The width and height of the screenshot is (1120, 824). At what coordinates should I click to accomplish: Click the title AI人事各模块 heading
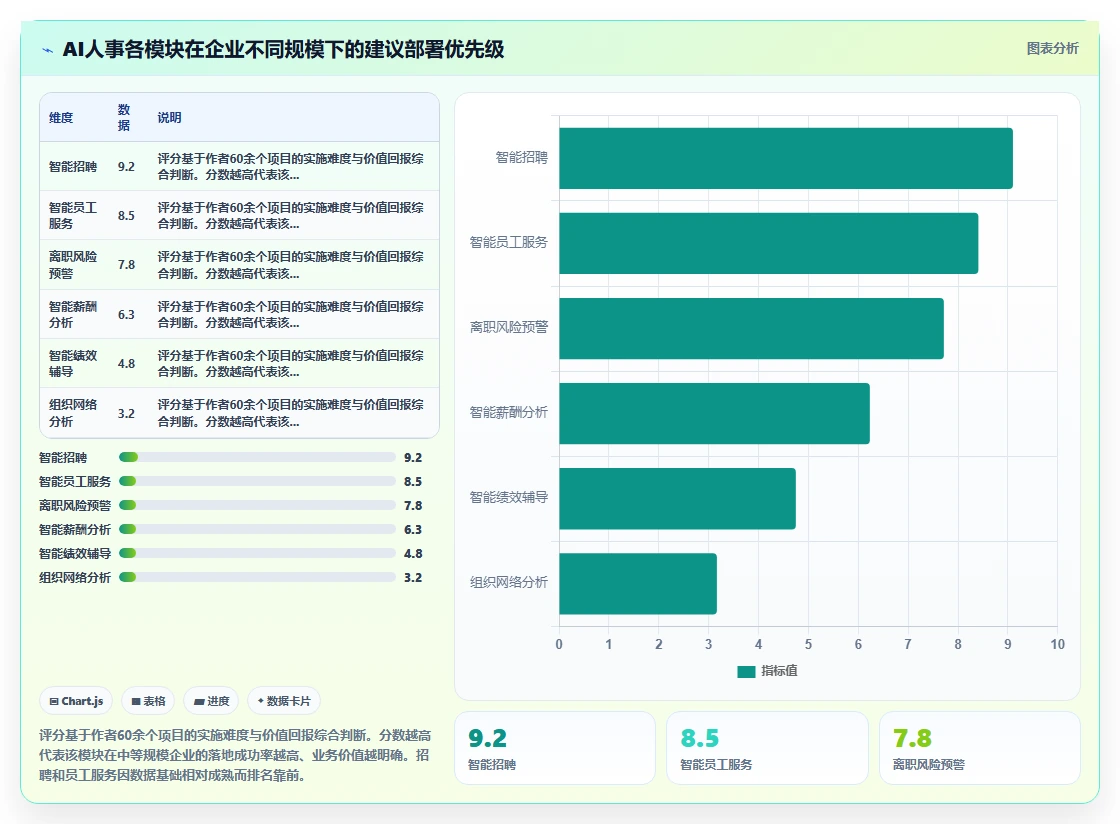284,49
